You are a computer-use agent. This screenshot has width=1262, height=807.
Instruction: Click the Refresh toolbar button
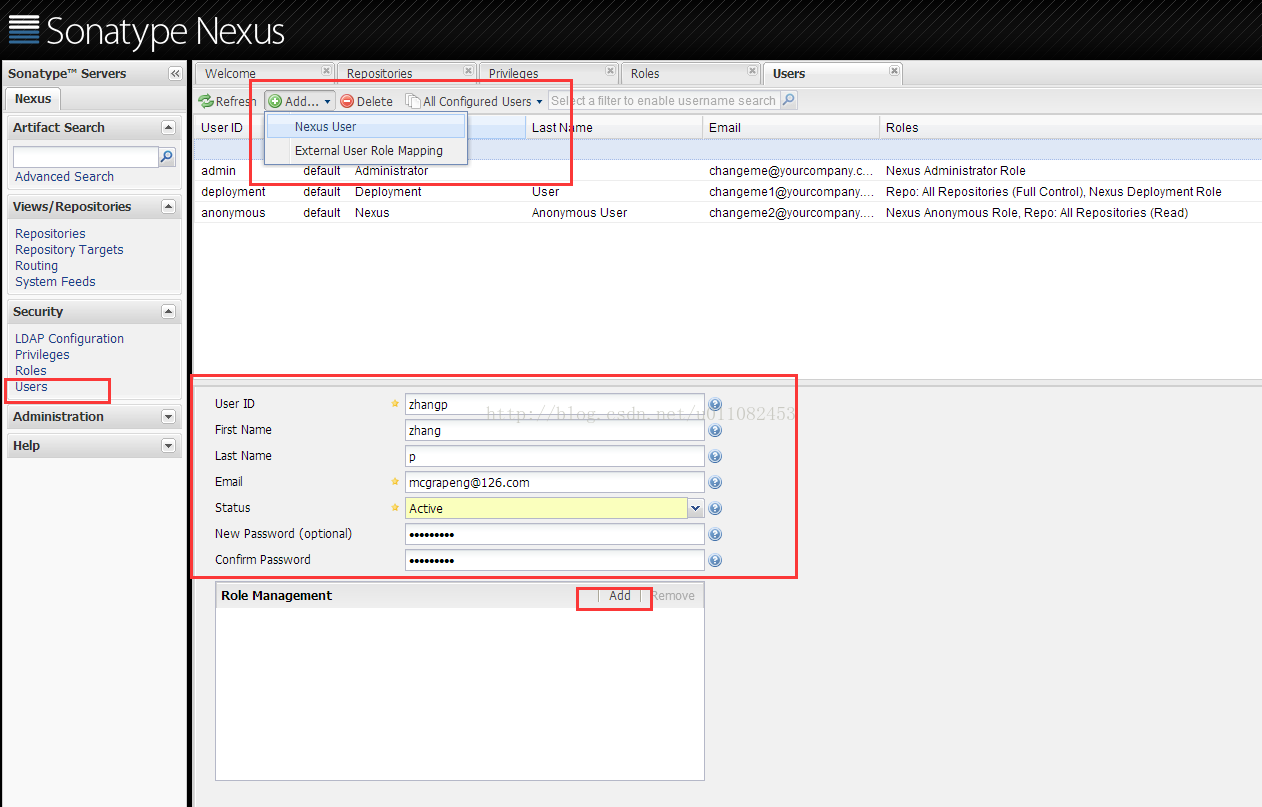(228, 101)
